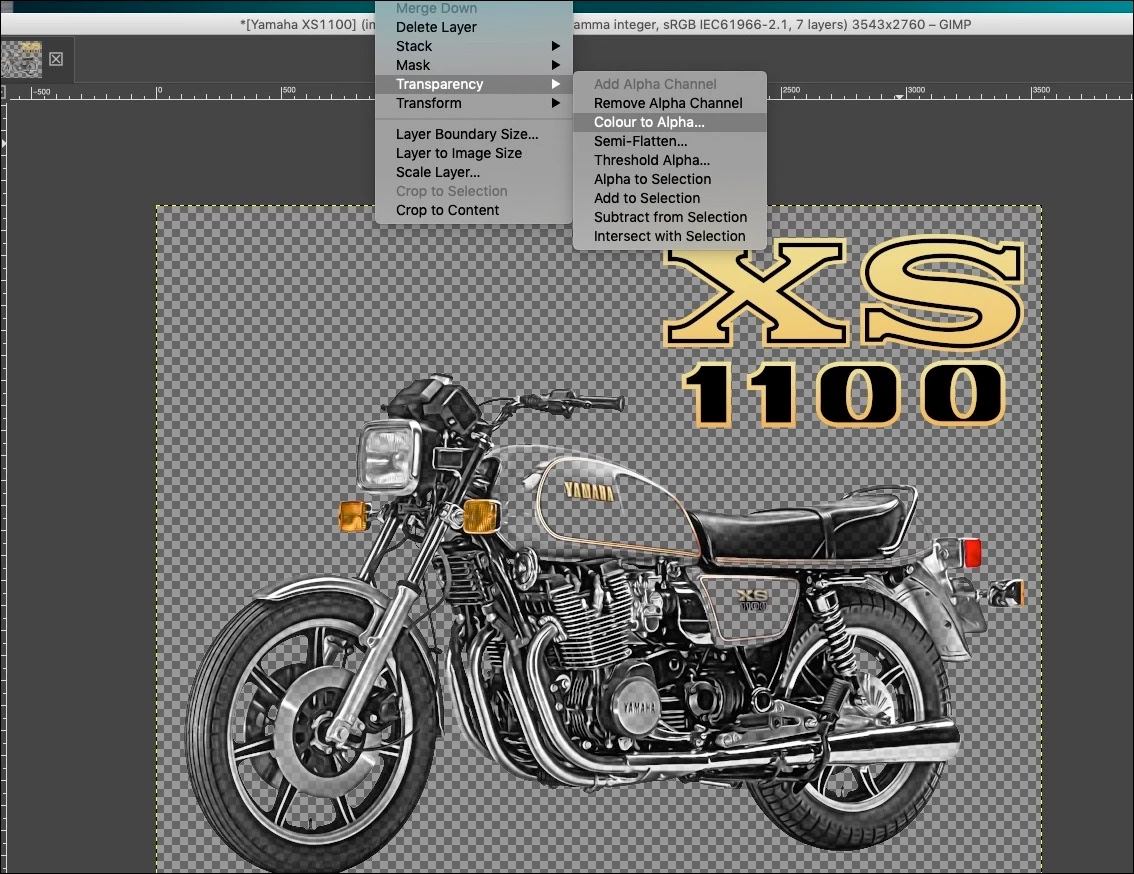Select Add to Selection
Viewport: 1134px width, 874px height.
tap(669, 198)
